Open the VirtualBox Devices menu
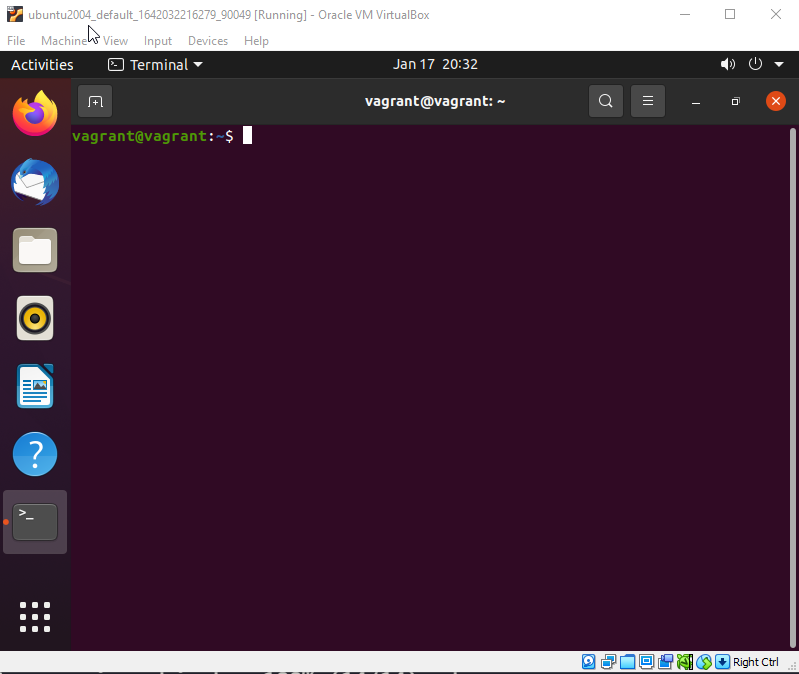 pos(207,41)
